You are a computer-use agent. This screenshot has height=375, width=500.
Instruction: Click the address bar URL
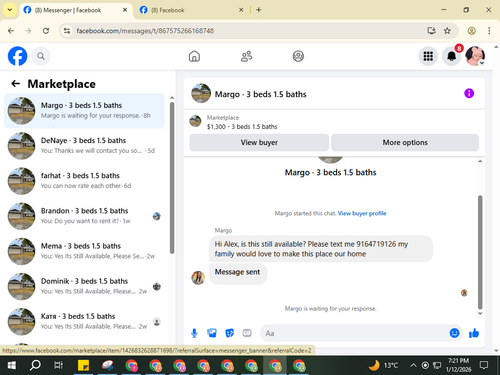(145, 31)
